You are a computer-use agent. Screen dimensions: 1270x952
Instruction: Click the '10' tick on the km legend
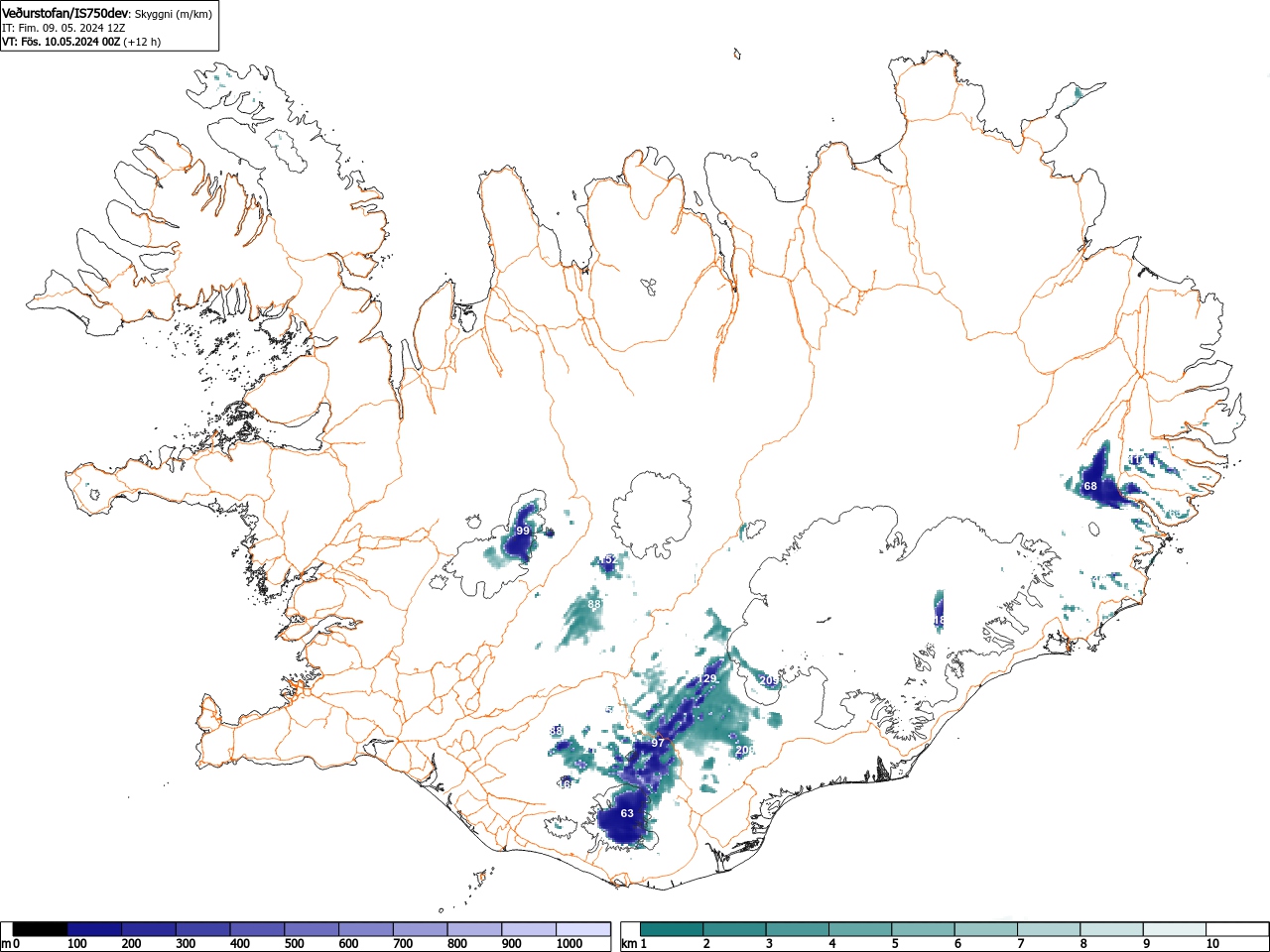coord(1212,944)
